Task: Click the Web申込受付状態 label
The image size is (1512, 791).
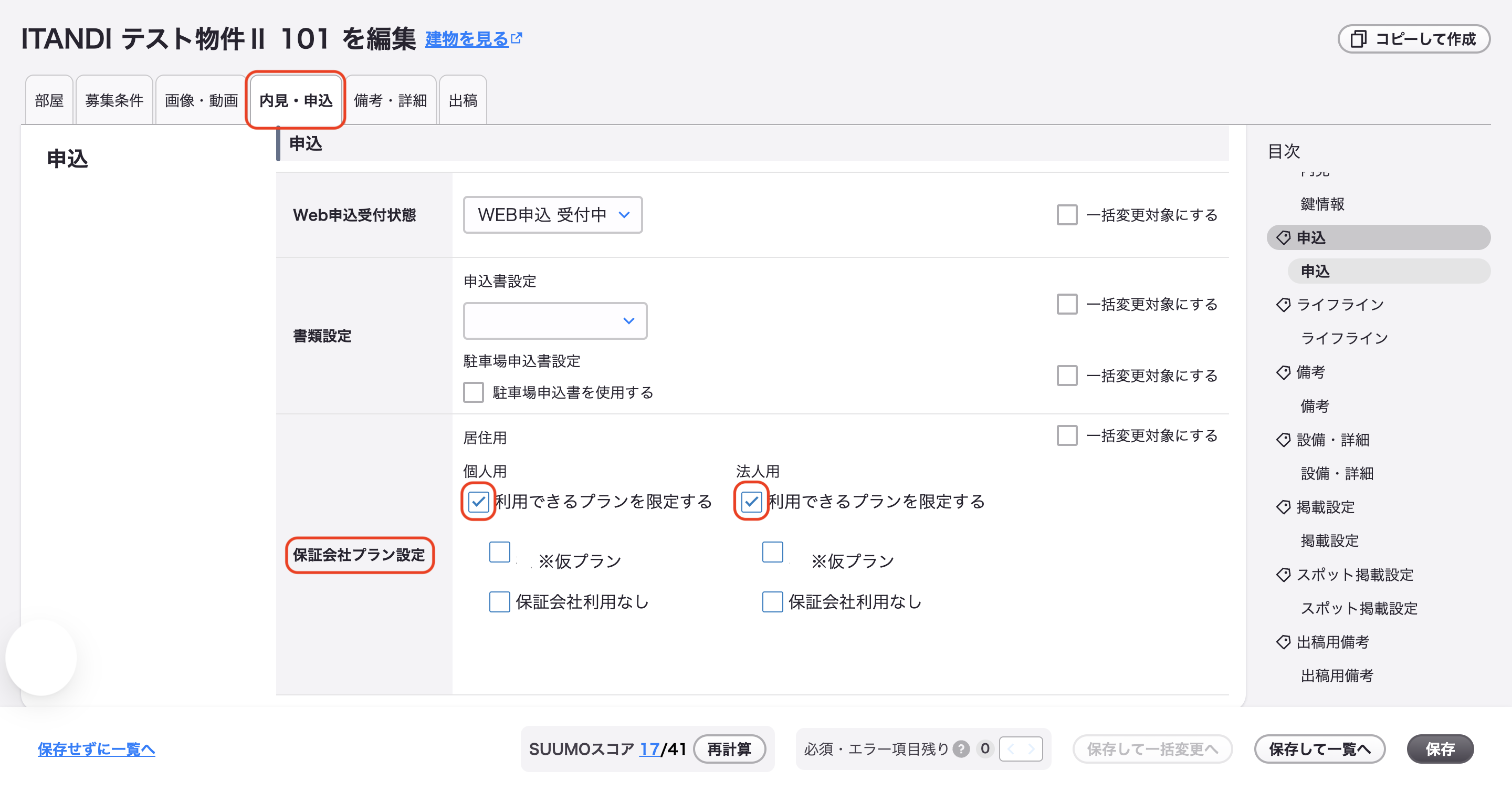Action: (354, 215)
